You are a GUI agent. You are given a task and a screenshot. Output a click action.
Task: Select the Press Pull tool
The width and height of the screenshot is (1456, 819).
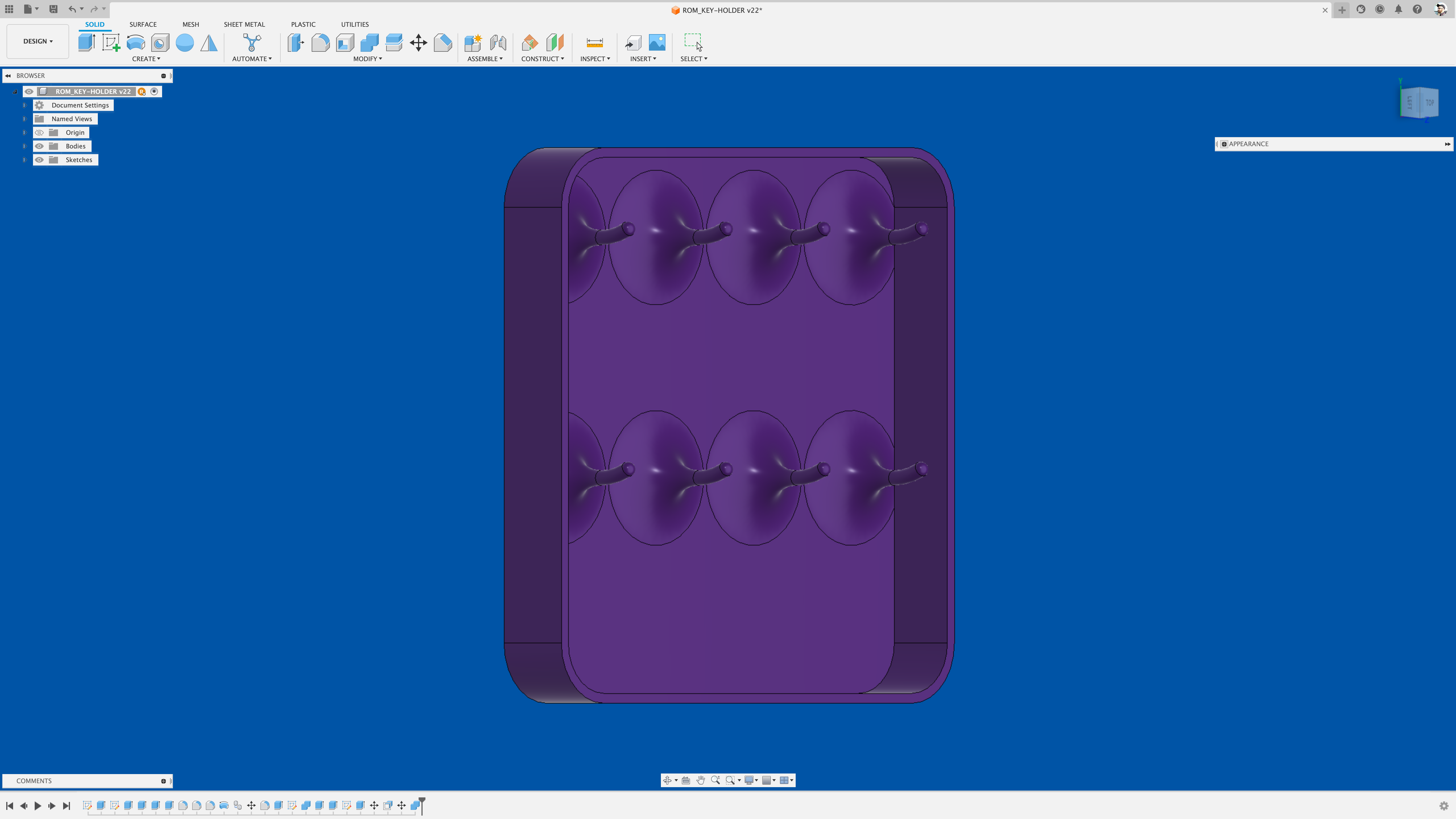point(296,42)
